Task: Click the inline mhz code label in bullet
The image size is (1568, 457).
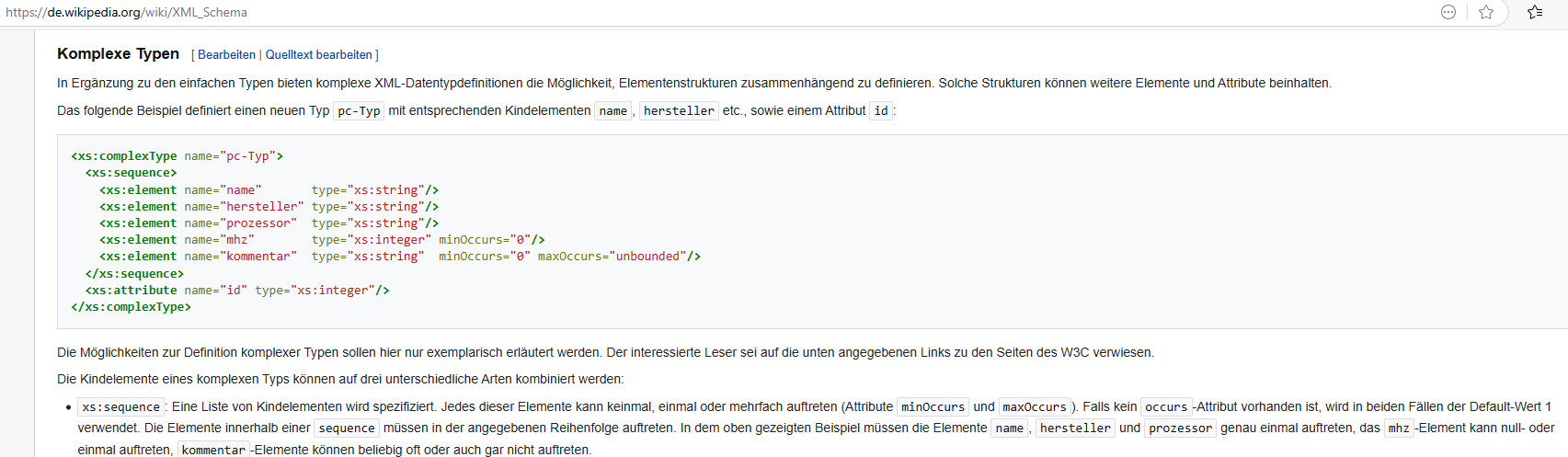Action: coord(1399,428)
